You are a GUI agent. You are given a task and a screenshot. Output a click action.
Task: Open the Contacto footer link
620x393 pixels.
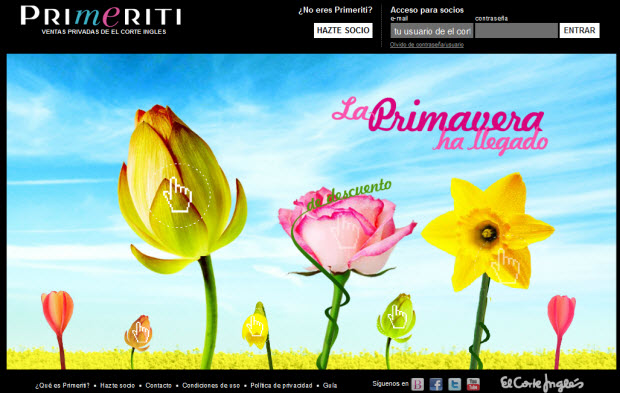pyautogui.click(x=159, y=385)
